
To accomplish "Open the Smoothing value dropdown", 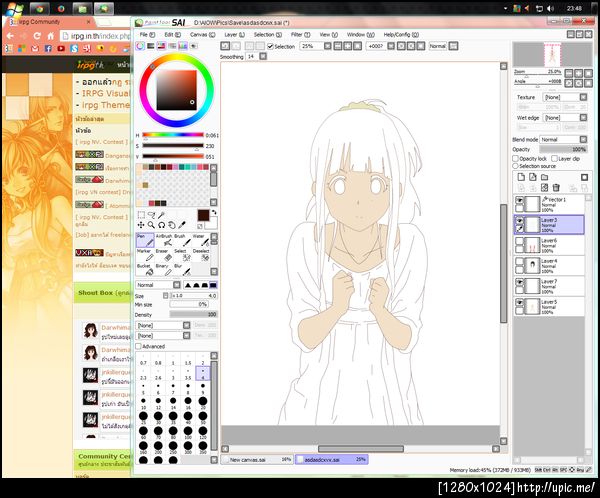I will tap(263, 56).
